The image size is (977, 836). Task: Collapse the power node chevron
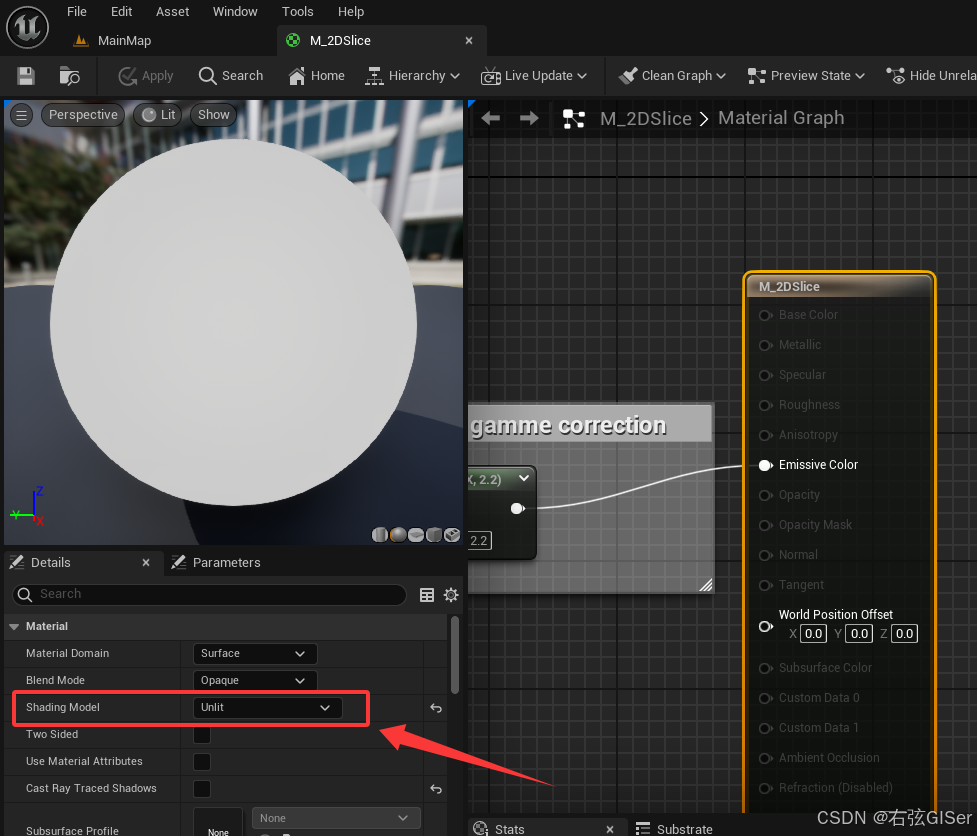[524, 478]
